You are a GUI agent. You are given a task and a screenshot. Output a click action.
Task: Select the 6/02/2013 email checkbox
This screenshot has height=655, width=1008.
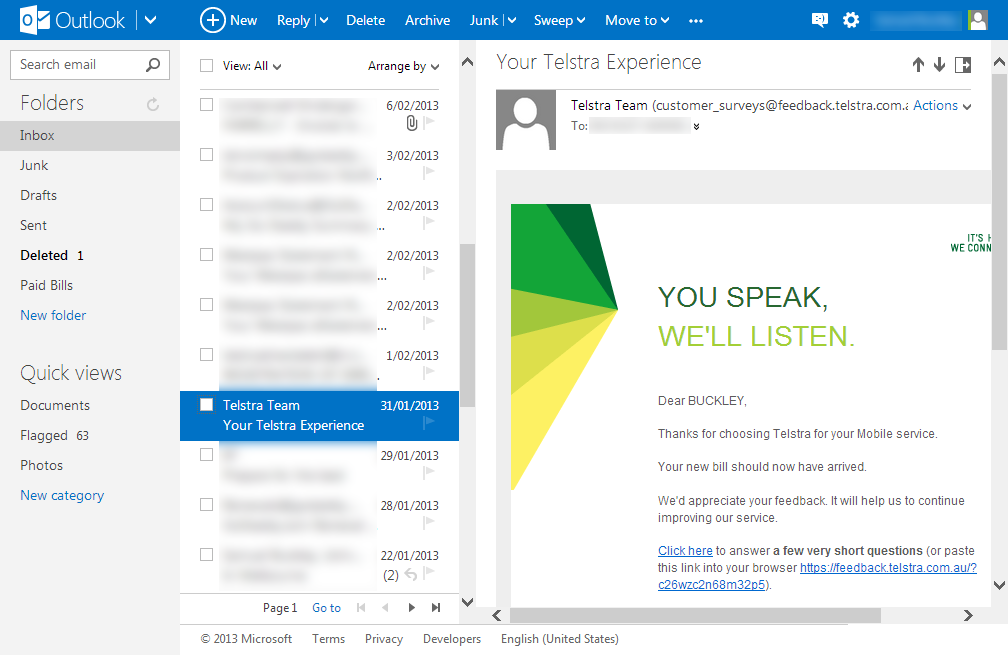(206, 105)
